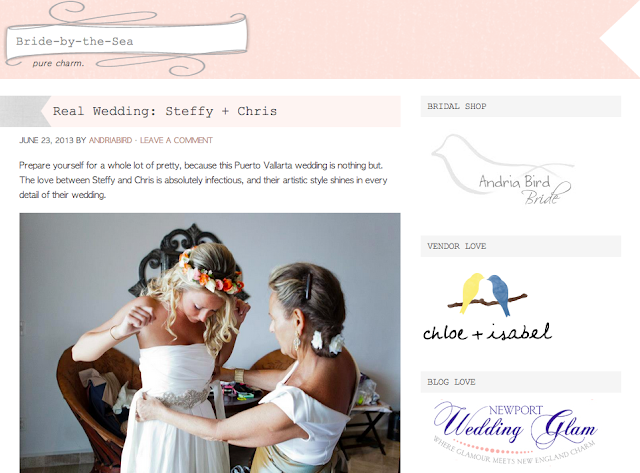The width and height of the screenshot is (640, 473).
Task: Open the bride getting dressed photo
Action: (x=210, y=343)
